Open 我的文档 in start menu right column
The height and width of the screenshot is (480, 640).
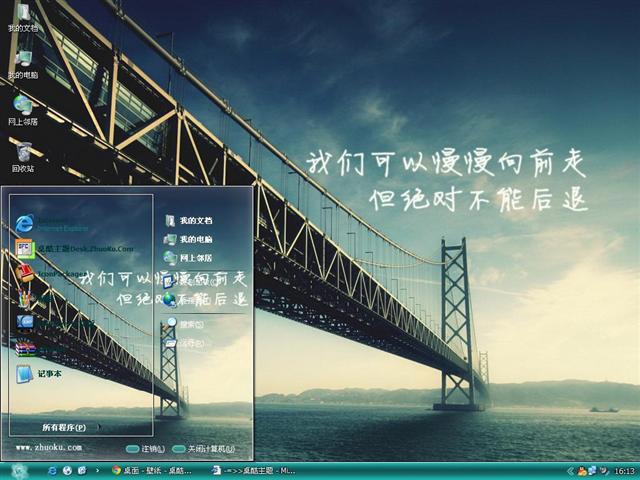pyautogui.click(x=195, y=220)
